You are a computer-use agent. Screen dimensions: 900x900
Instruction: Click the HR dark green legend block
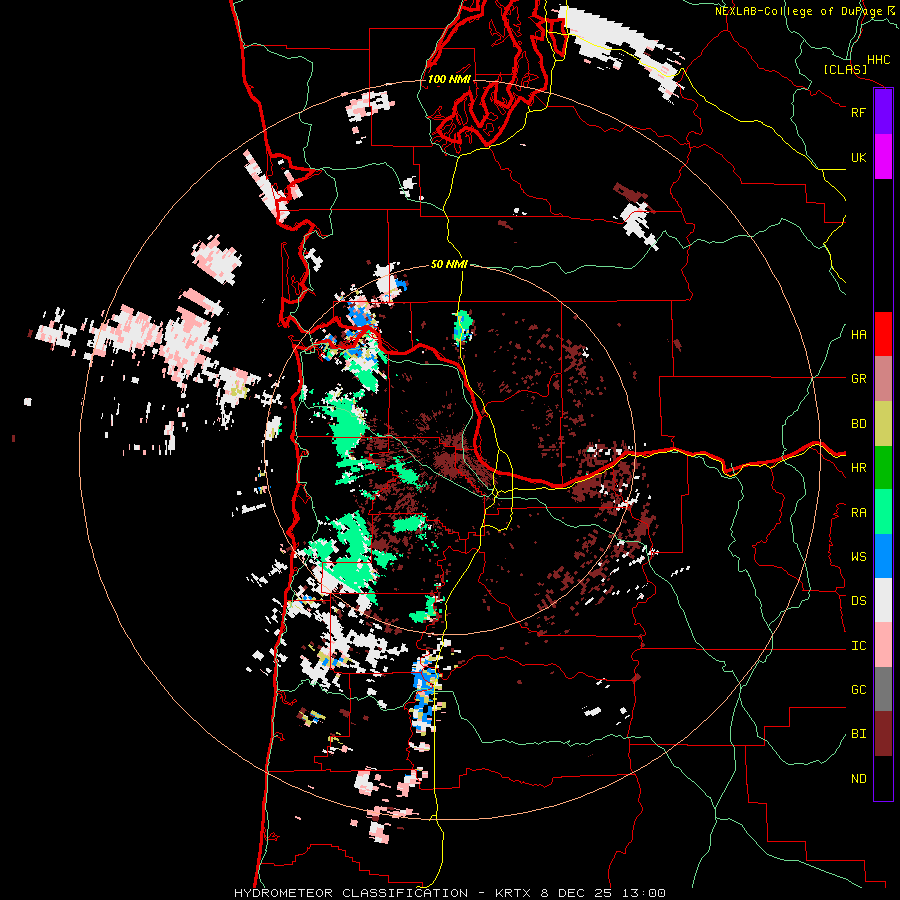click(x=883, y=468)
